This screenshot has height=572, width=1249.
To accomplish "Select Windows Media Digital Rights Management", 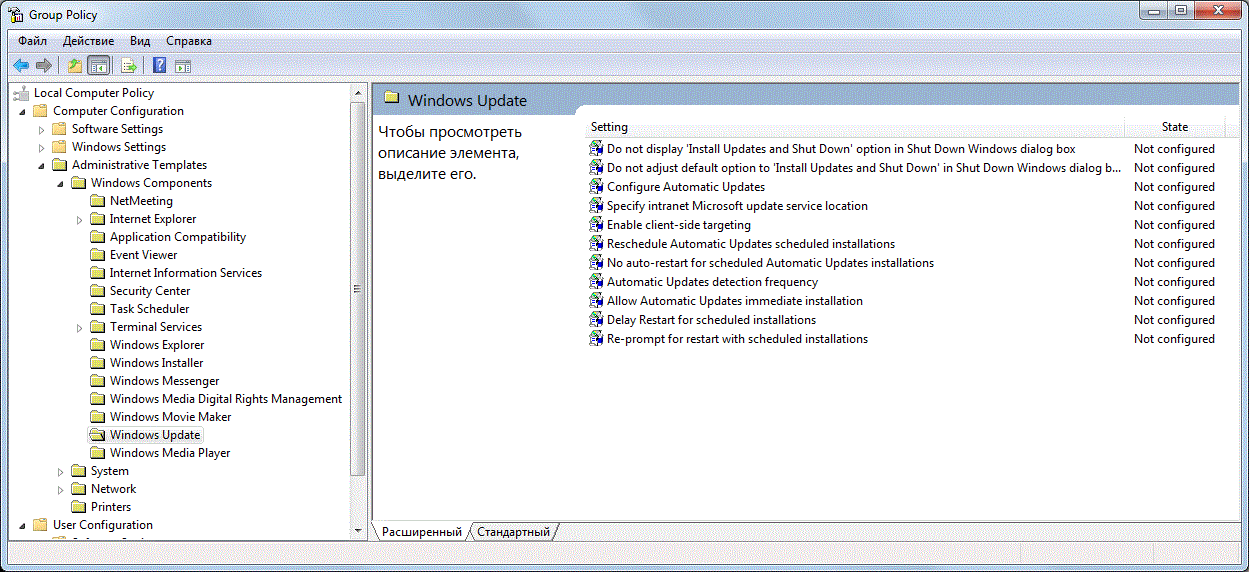I will [226, 399].
